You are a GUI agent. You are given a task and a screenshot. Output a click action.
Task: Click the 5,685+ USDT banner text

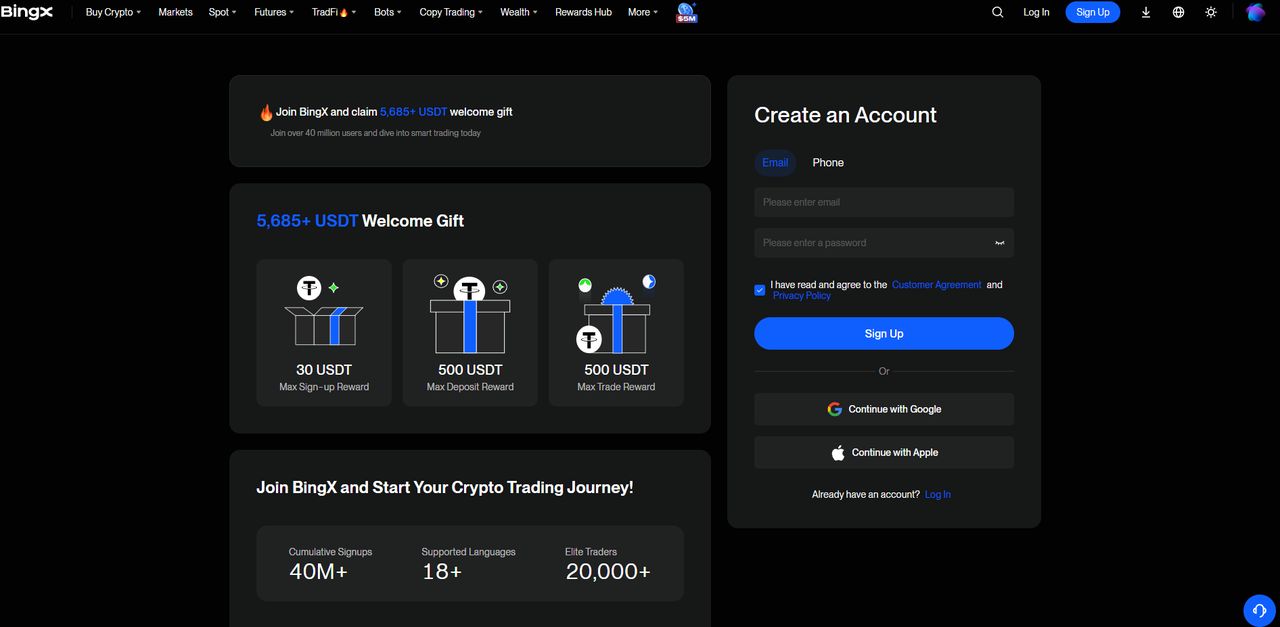coord(413,112)
